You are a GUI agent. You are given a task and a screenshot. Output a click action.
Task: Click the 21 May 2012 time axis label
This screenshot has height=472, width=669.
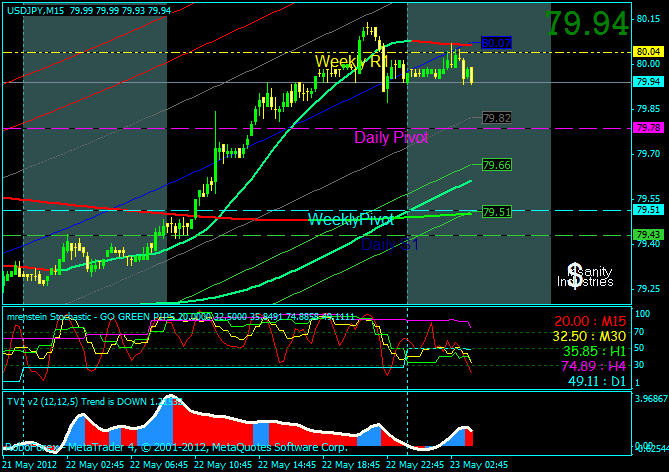tap(30, 465)
